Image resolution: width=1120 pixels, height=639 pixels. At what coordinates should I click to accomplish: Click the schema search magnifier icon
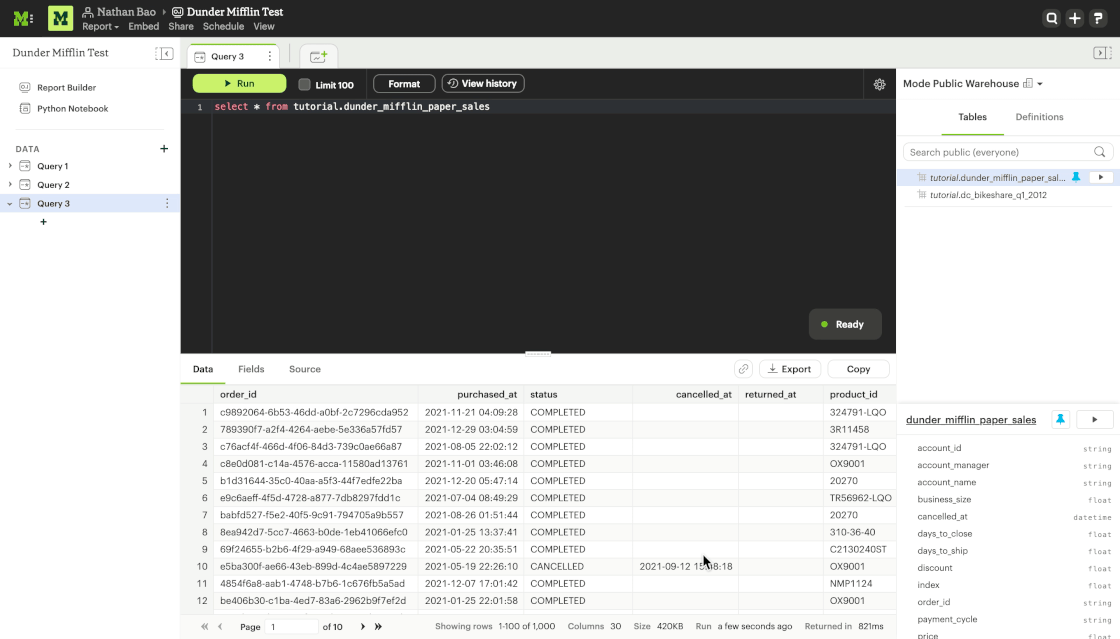click(x=1099, y=152)
